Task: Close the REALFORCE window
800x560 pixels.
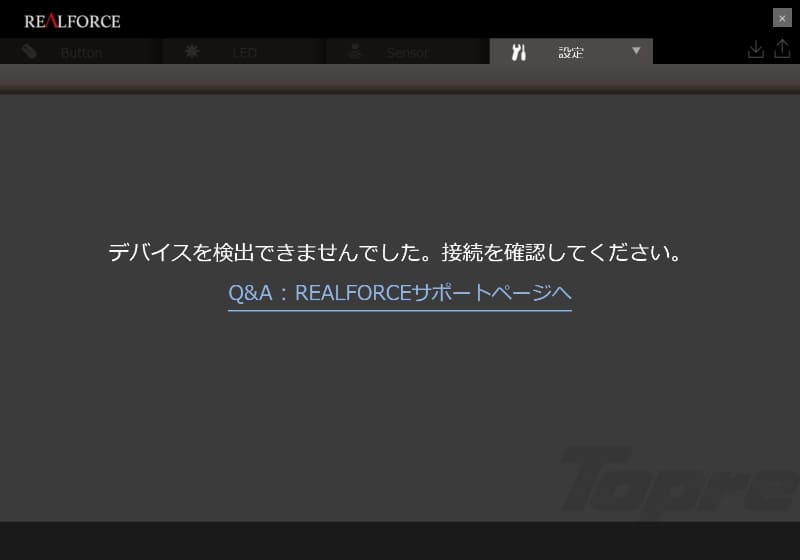Action: click(782, 18)
